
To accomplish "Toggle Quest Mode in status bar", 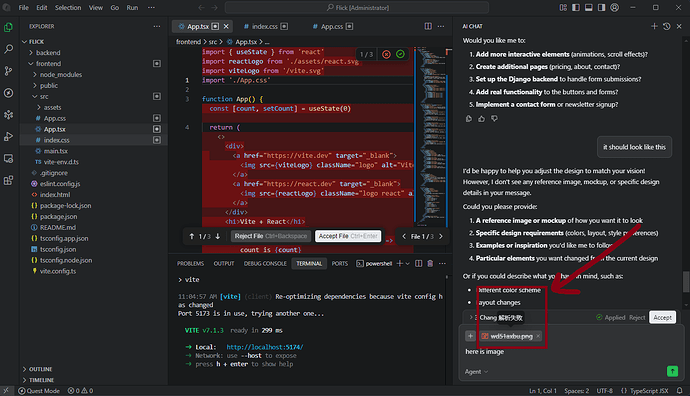I will click(x=39, y=391).
